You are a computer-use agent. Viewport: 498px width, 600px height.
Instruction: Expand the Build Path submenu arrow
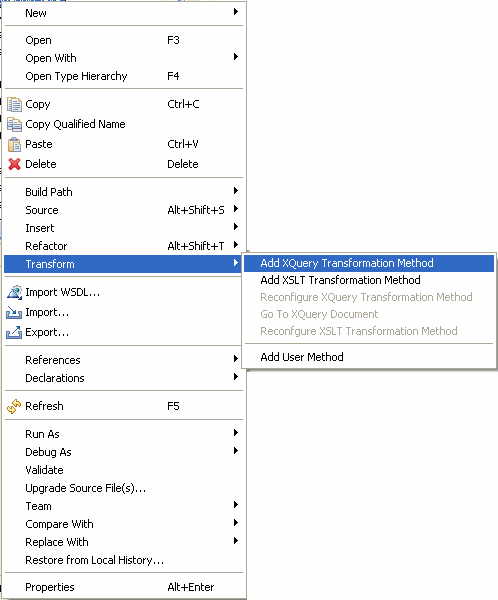pyautogui.click(x=236, y=191)
